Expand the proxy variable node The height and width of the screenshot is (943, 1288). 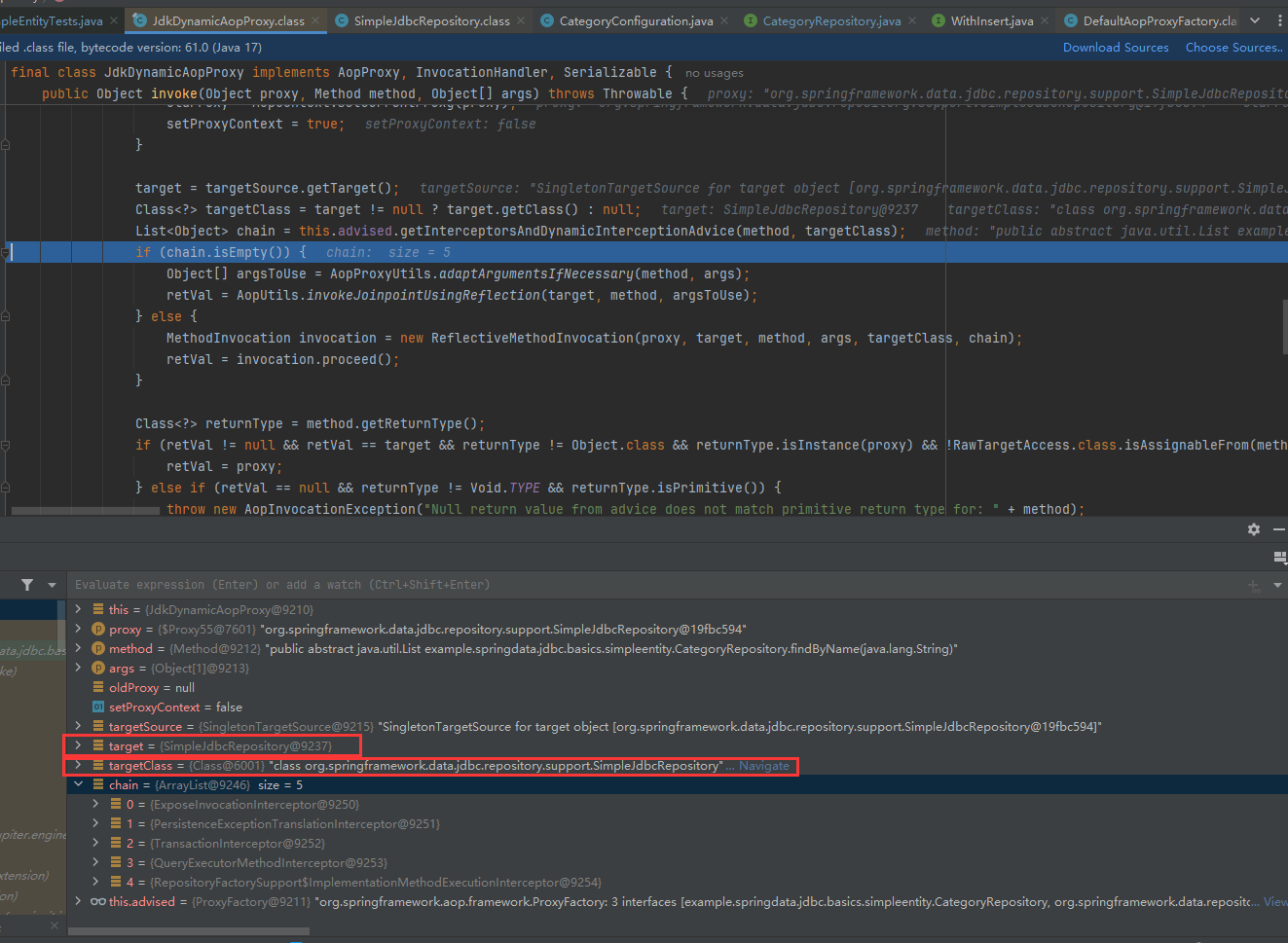78,629
